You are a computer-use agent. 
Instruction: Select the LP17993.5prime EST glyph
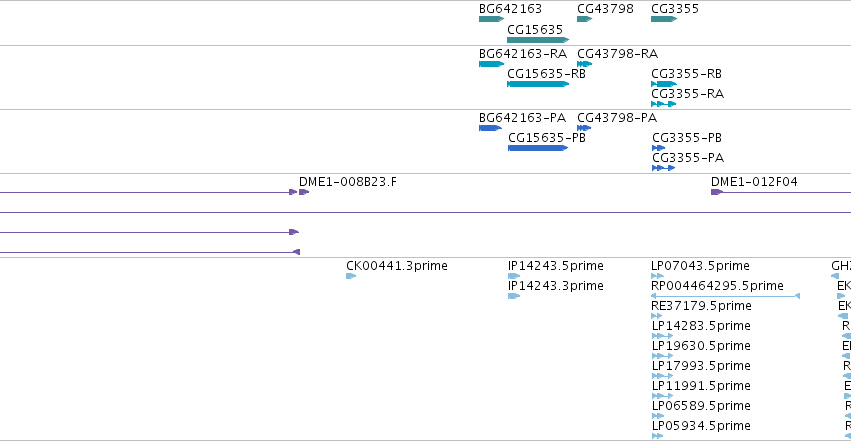[663, 376]
